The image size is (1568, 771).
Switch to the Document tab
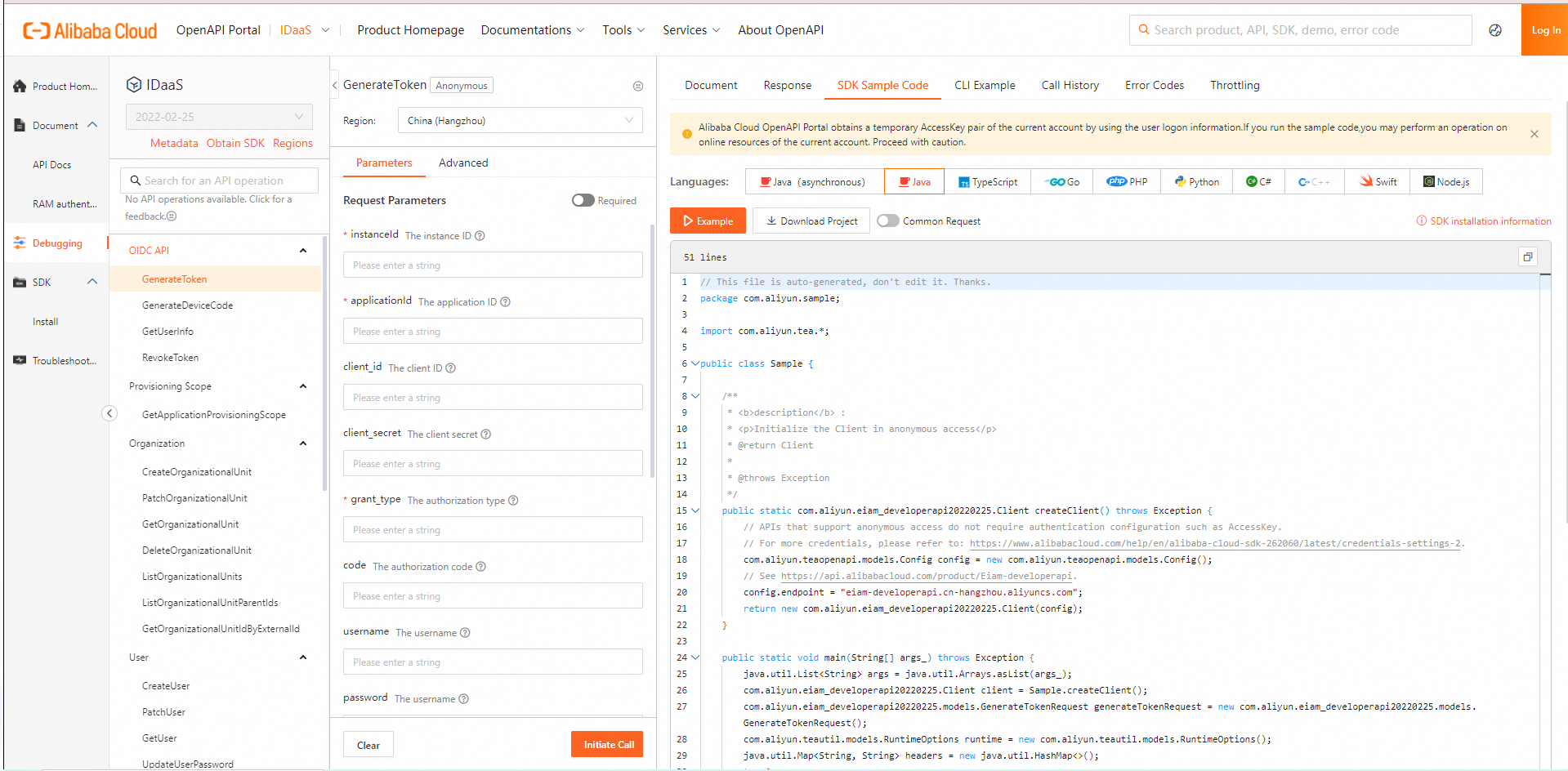tap(711, 85)
